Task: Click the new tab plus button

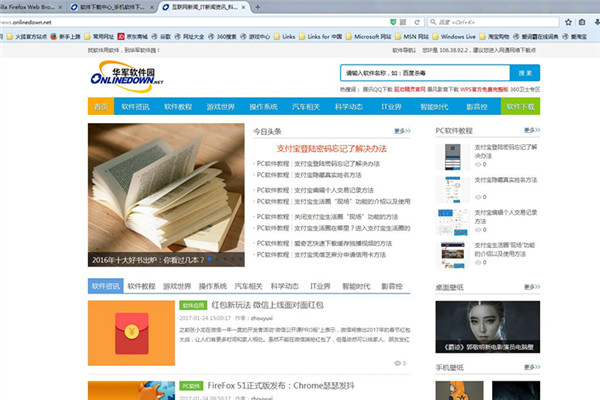Action: click(259, 6)
